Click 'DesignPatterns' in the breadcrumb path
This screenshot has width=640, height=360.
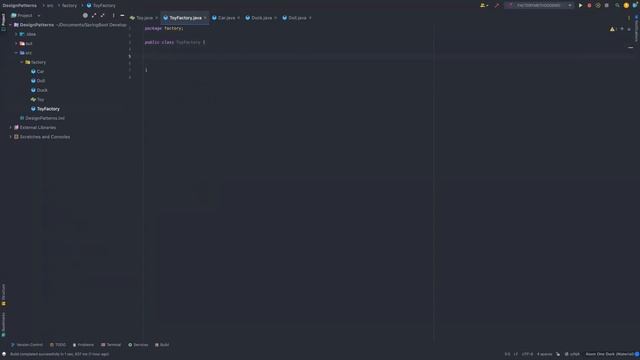[20, 6]
